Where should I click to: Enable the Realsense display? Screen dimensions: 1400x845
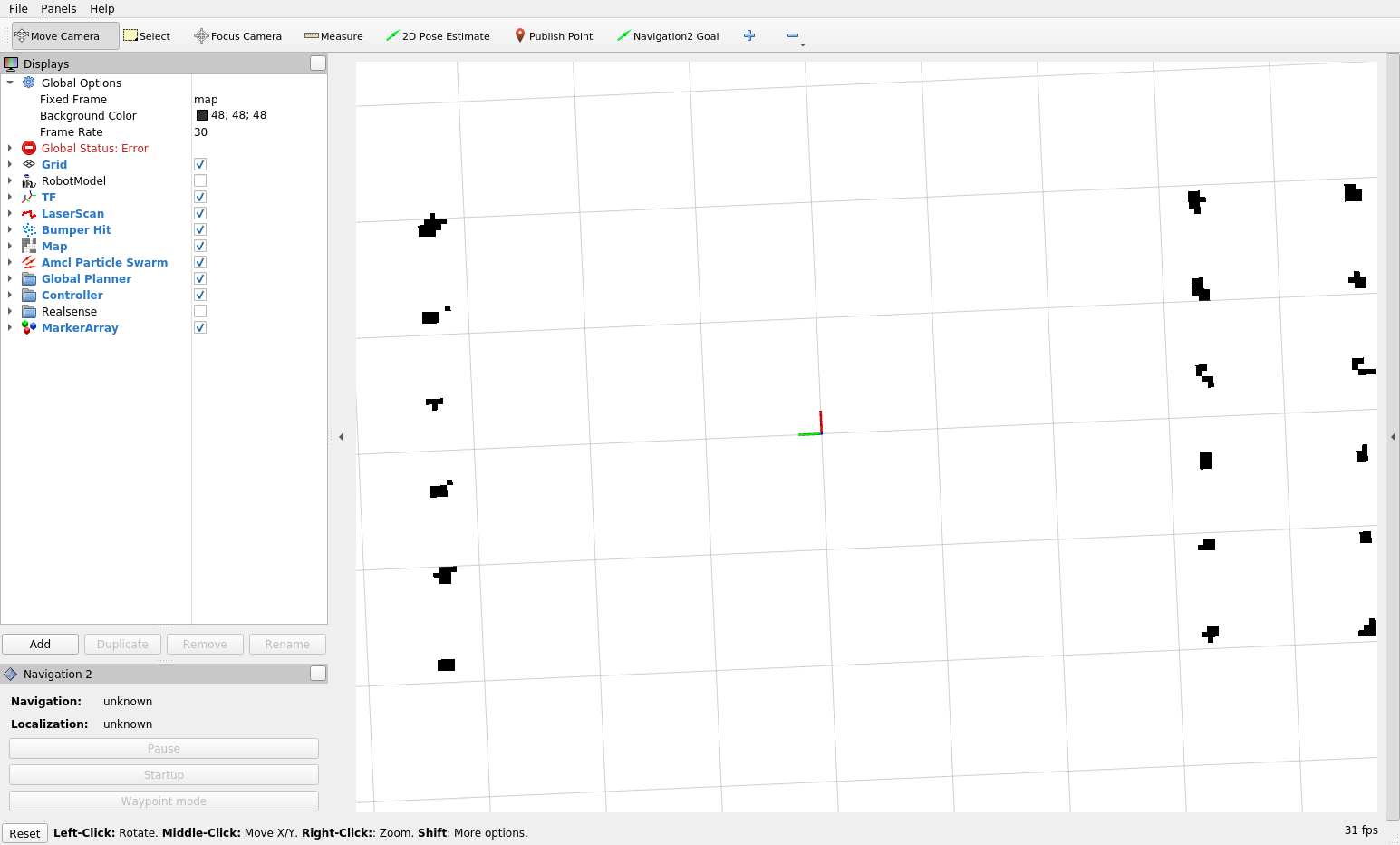tap(199, 311)
